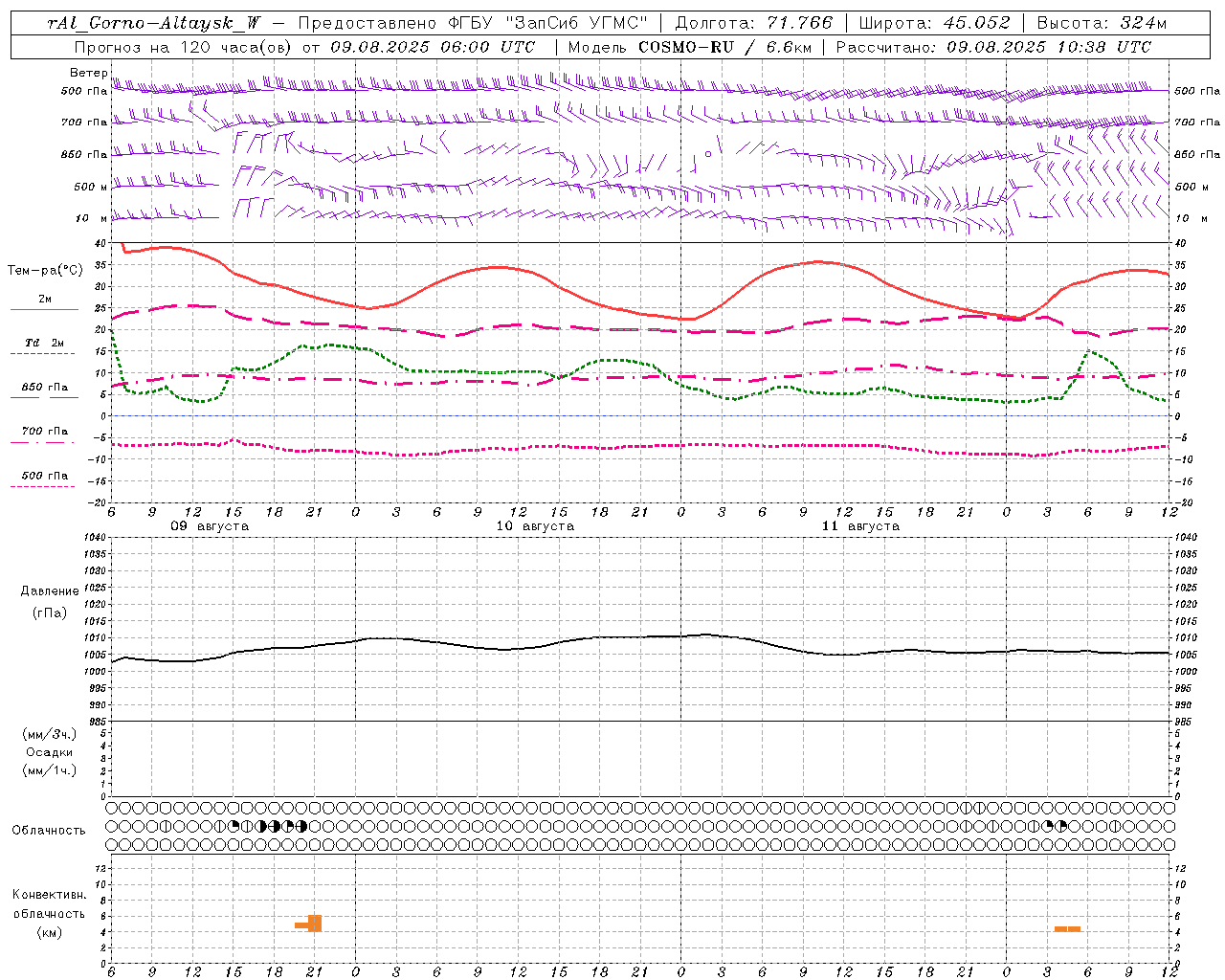The width and height of the screenshot is (1225, 980).
Task: Click the Давление pressure chart title
Action: pyautogui.click(x=50, y=591)
